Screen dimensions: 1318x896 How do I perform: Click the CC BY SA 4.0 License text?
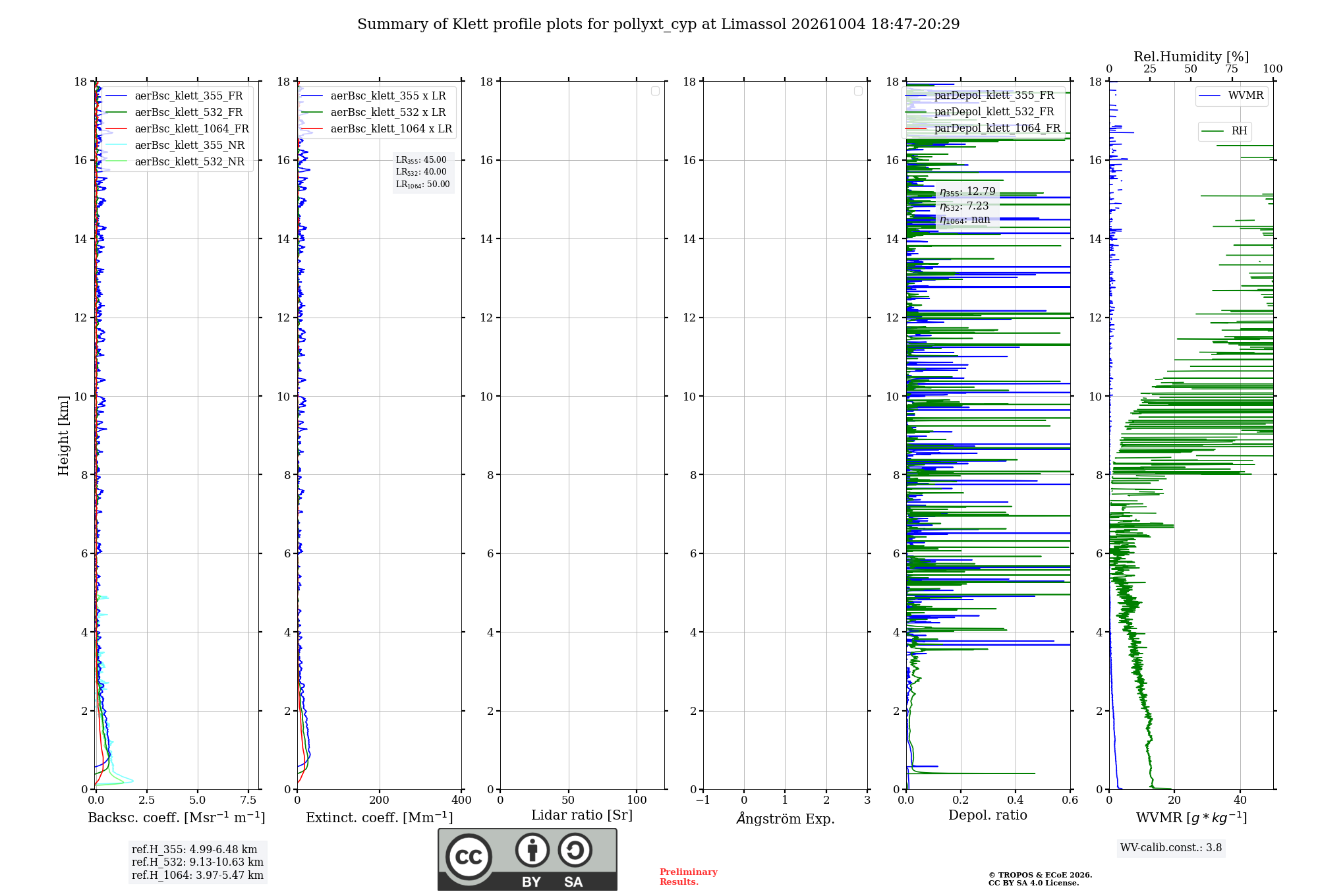(1034, 883)
